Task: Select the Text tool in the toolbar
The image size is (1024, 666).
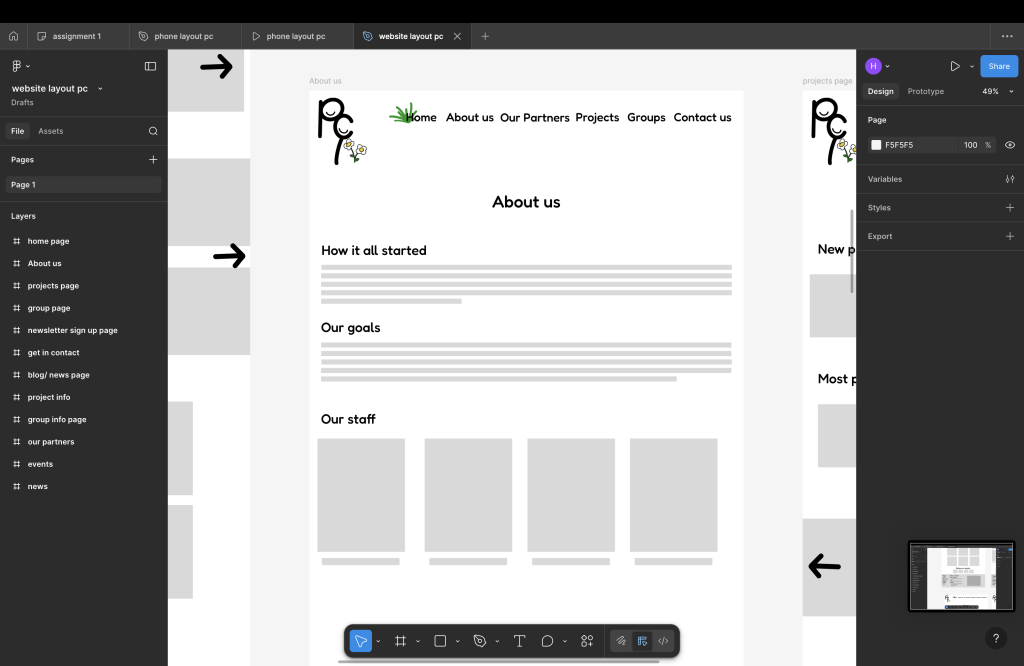Action: (519, 641)
